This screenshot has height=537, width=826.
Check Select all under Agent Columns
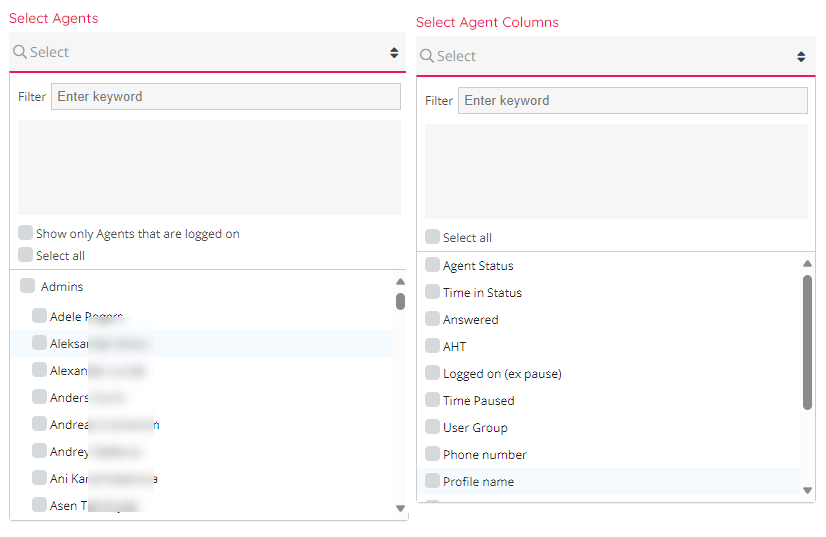[432, 237]
